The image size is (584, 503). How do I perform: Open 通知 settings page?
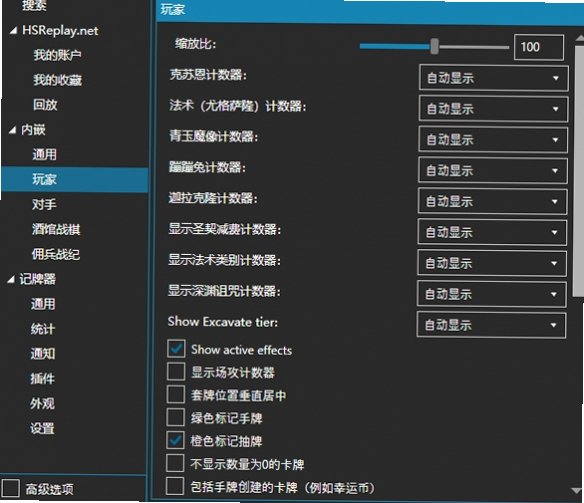[x=42, y=353]
